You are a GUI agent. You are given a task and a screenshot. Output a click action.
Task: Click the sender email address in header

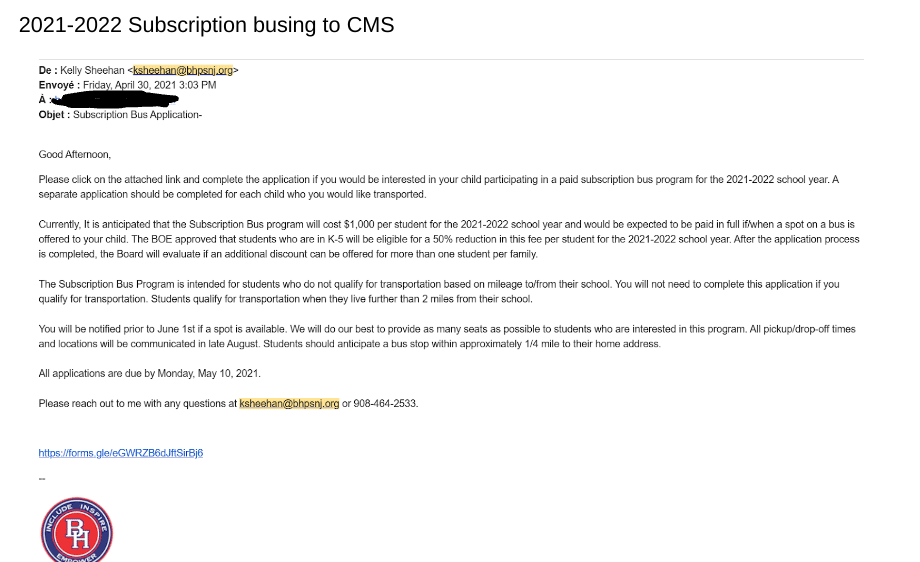coord(183,70)
